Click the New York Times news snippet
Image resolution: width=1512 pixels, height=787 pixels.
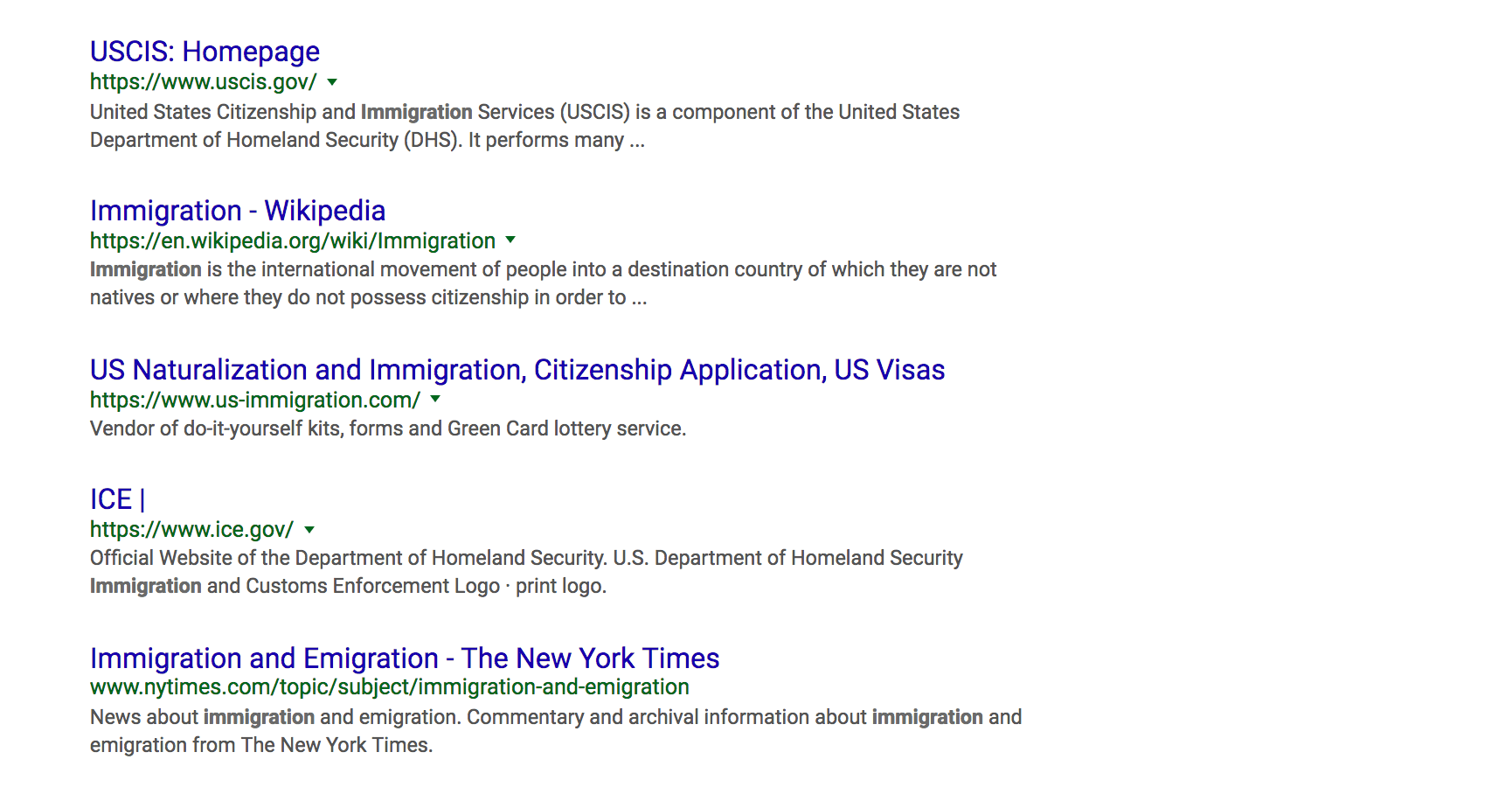556,731
